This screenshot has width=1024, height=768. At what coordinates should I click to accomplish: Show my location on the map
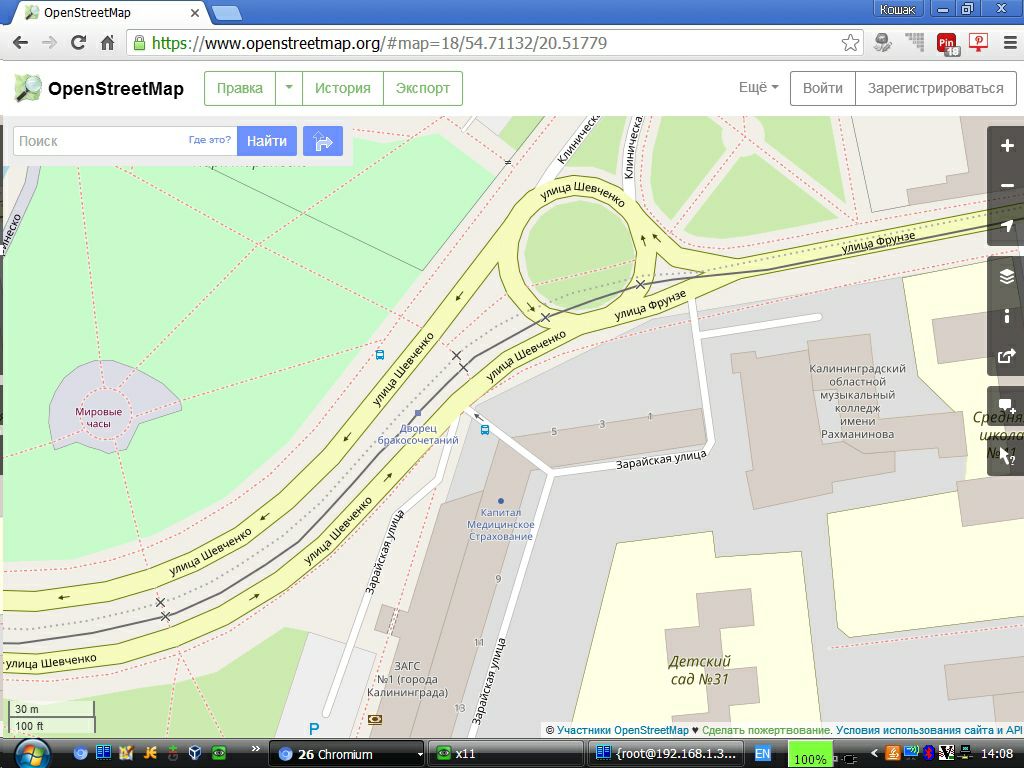click(1006, 225)
